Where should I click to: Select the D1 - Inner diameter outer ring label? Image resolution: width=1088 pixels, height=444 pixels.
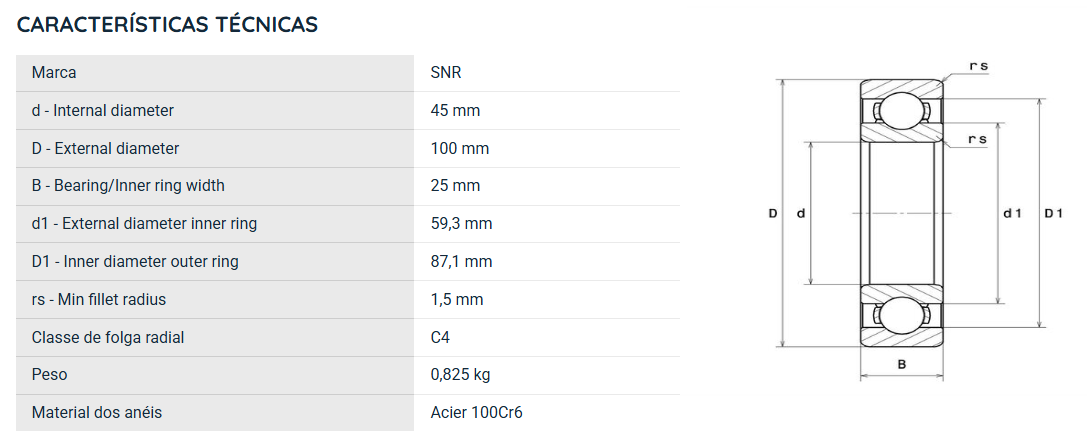click(135, 262)
